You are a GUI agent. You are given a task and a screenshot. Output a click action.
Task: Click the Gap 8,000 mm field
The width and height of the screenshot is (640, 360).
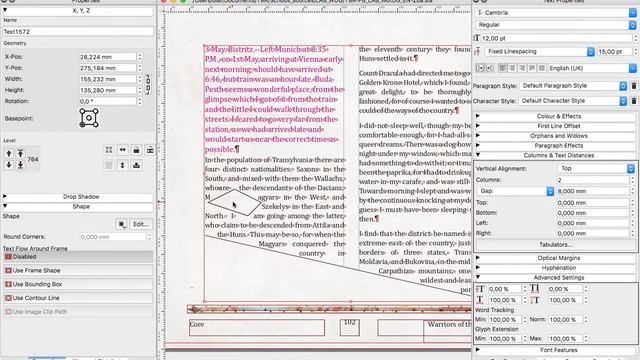tap(593, 191)
